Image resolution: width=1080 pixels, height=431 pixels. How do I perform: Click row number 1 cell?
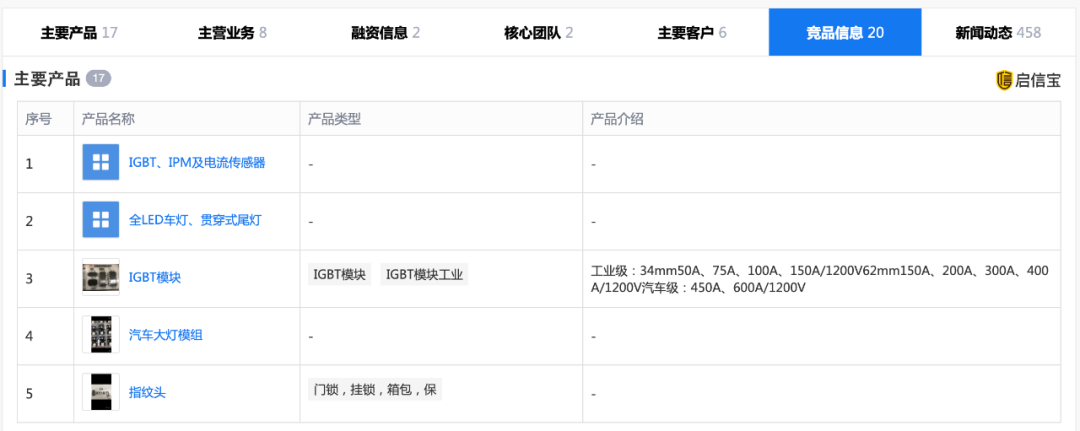click(x=45, y=164)
